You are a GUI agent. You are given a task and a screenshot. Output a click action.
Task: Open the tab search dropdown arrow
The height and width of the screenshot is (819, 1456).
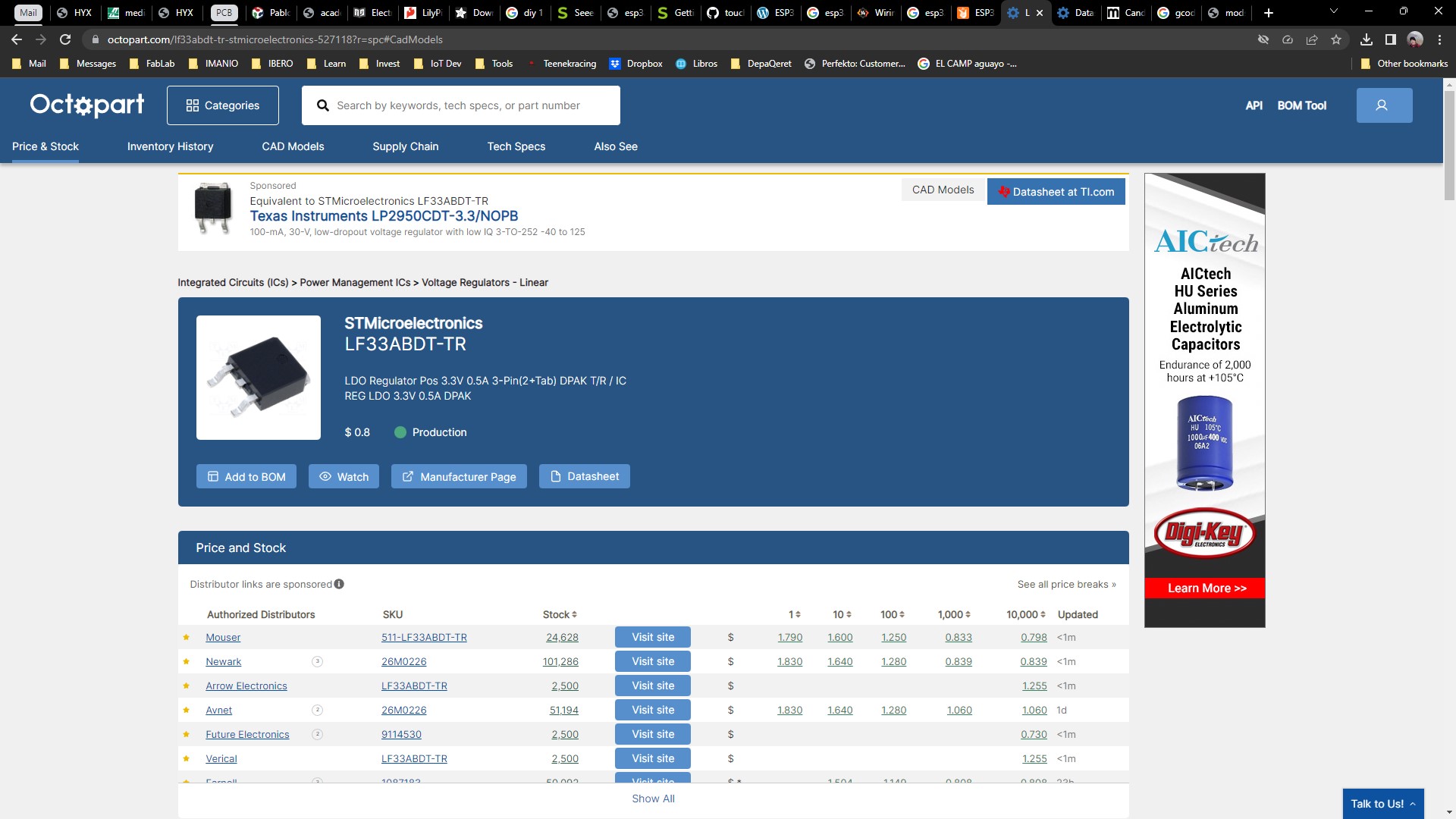pyautogui.click(x=1334, y=12)
